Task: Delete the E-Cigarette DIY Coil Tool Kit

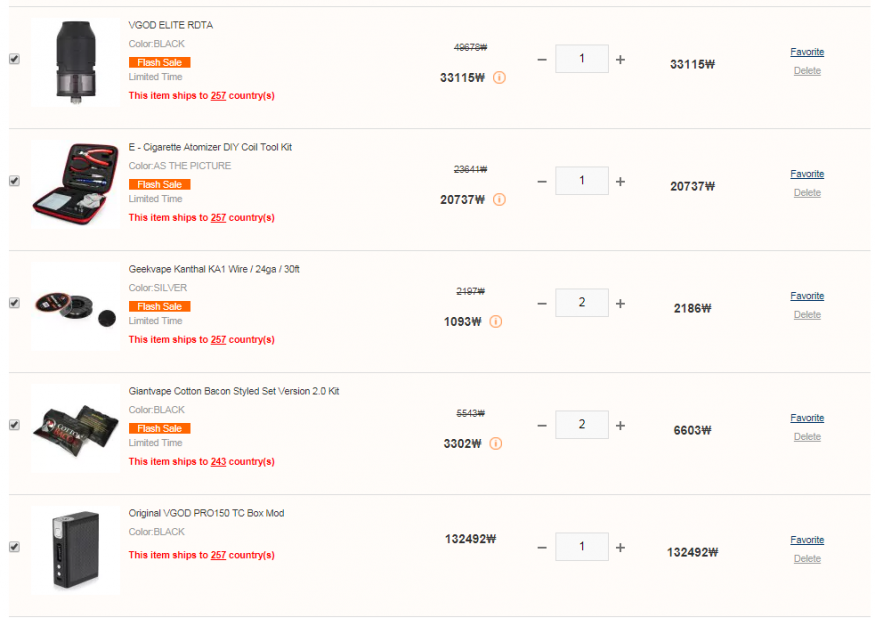Action: pos(807,193)
